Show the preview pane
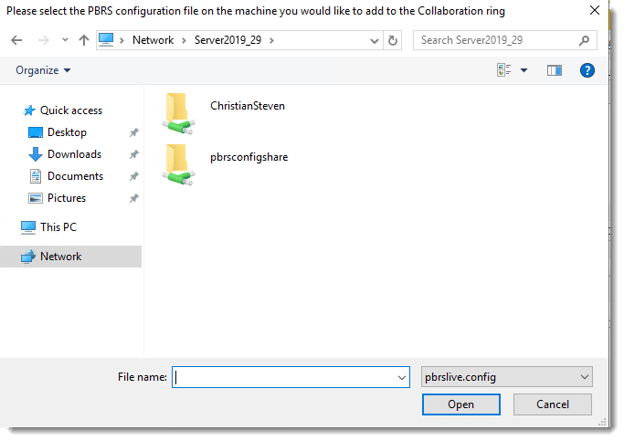624x441 pixels. pos(554,70)
